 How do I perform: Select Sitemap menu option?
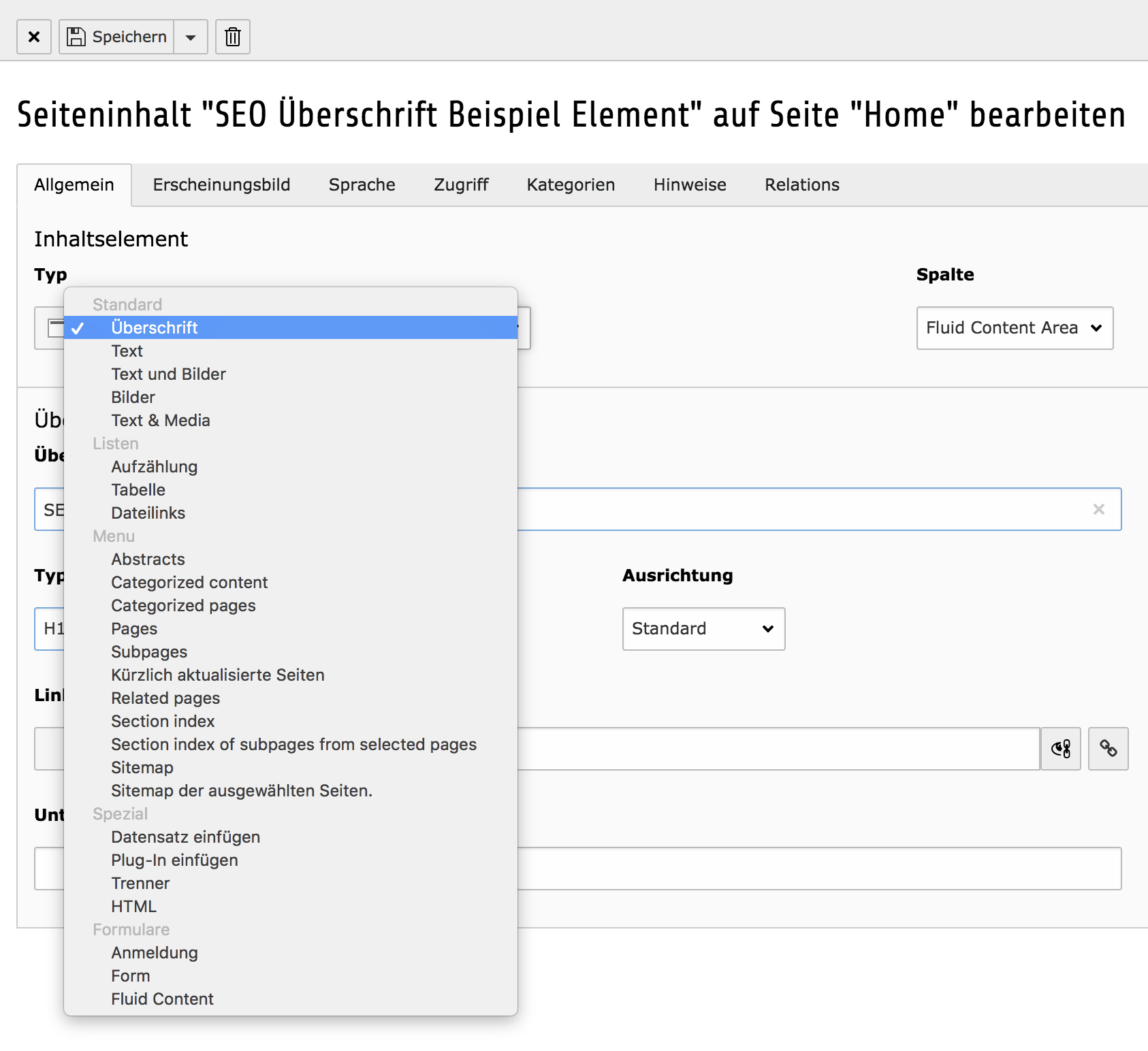pos(142,768)
